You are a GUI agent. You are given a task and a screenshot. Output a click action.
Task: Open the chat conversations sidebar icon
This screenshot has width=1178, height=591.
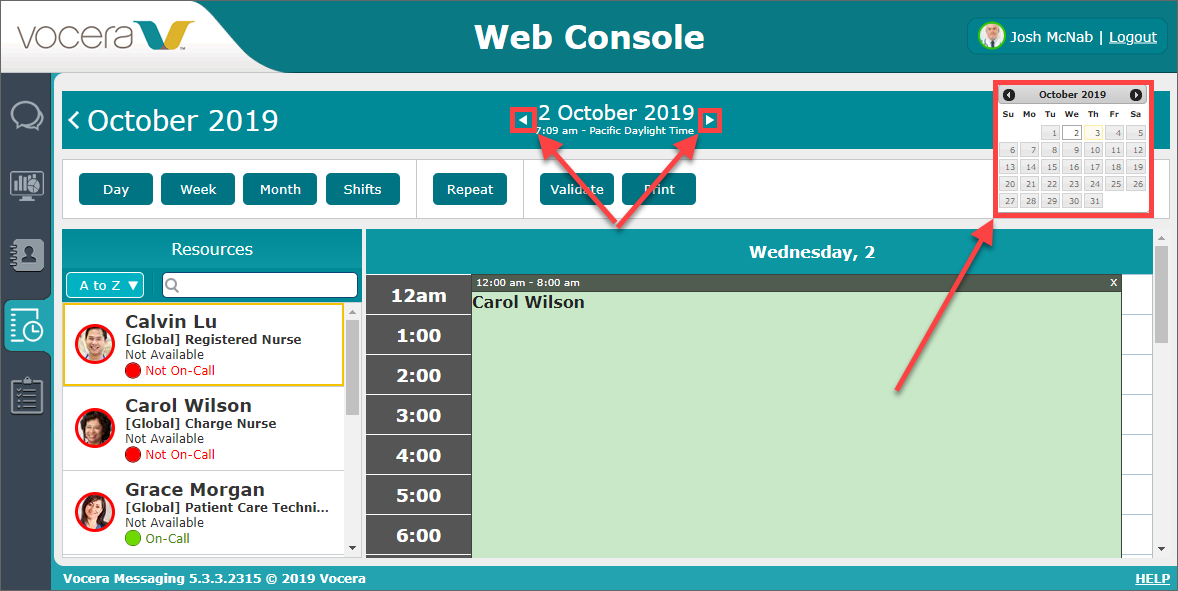[26, 116]
